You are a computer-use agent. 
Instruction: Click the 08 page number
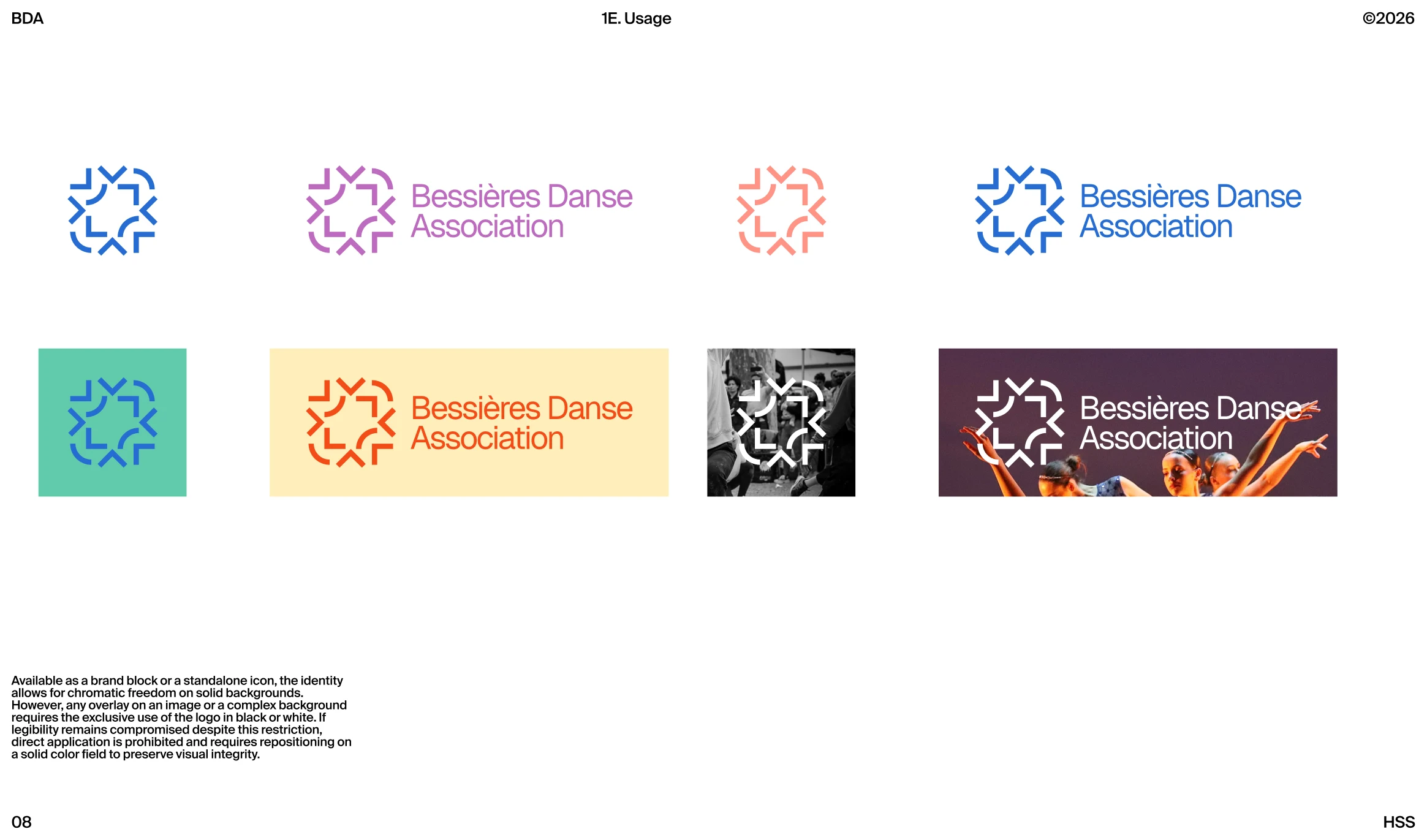[x=21, y=822]
